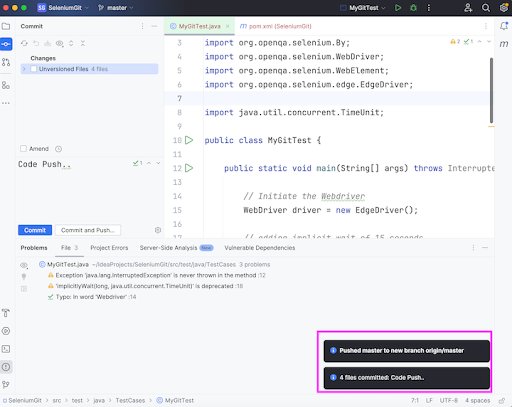Select the Typo 'Webdriver' problem row

[x=92, y=297]
